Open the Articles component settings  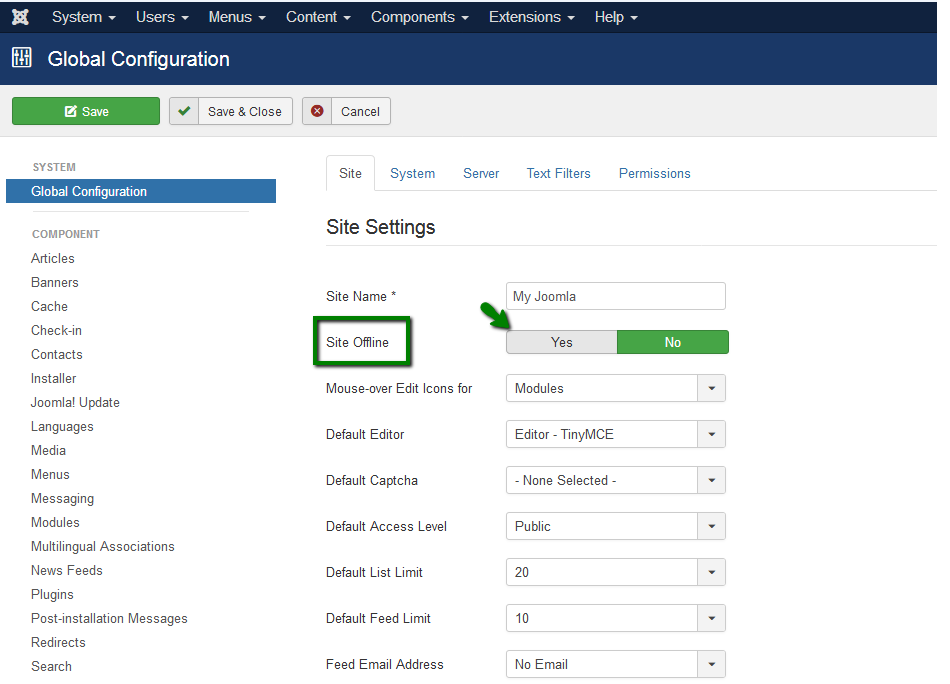(x=53, y=258)
